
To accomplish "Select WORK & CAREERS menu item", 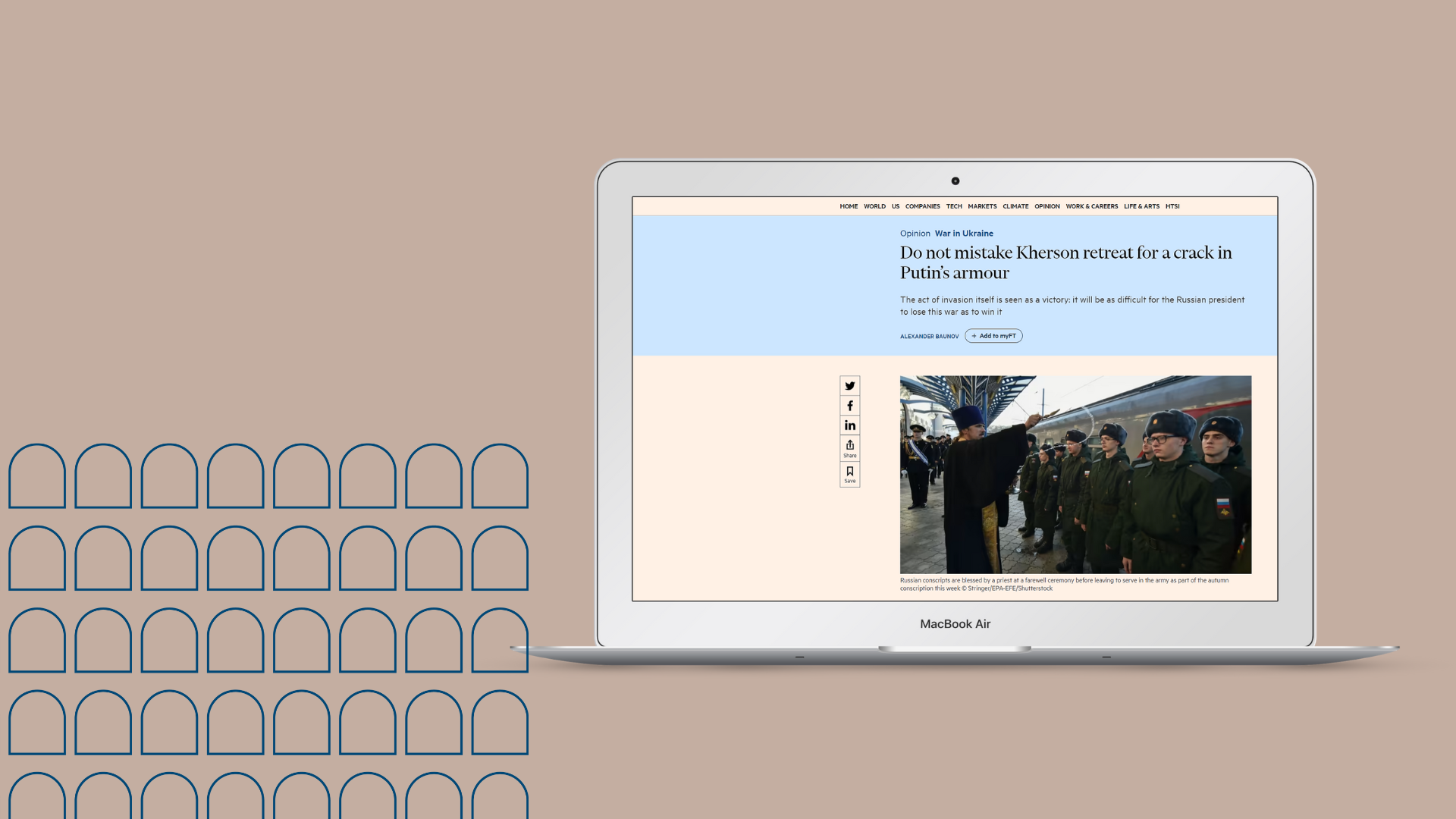I will [1091, 206].
